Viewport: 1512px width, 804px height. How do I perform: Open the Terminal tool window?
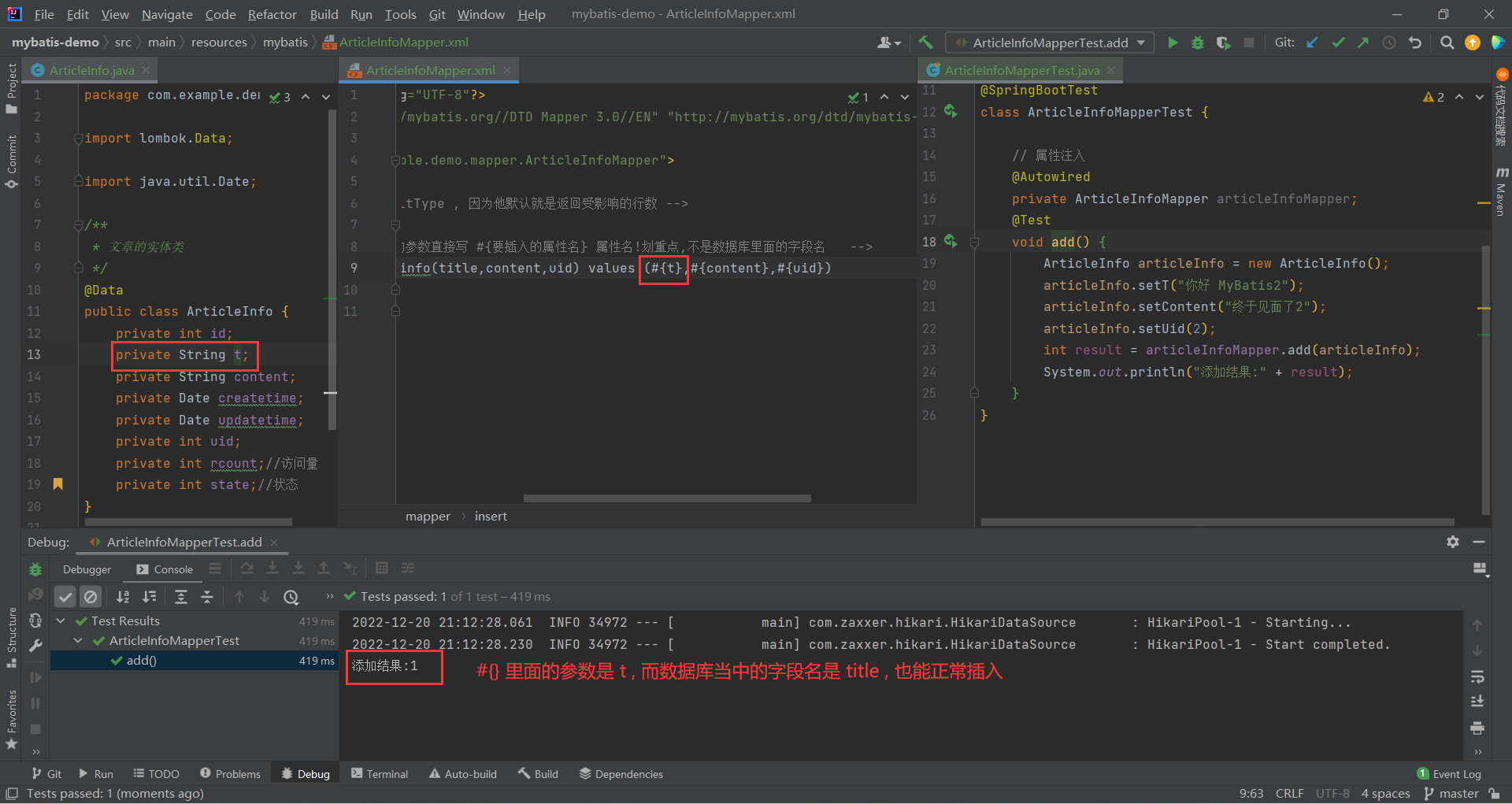pyautogui.click(x=380, y=774)
